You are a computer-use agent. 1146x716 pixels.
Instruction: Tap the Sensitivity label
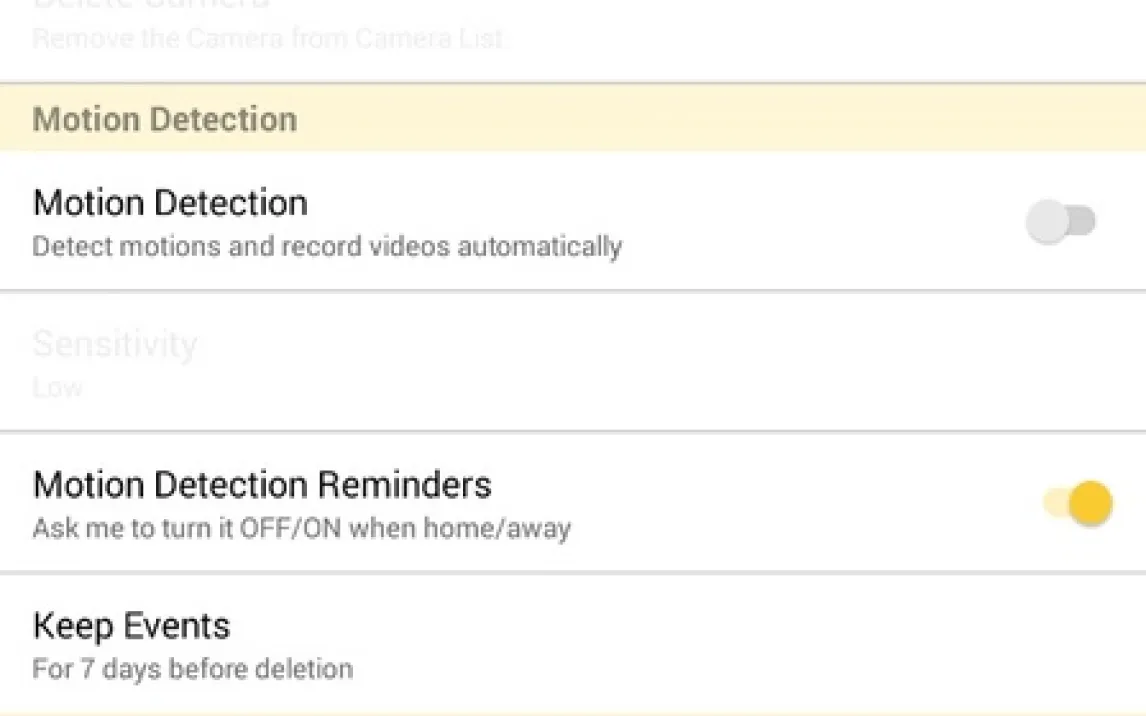(x=115, y=343)
